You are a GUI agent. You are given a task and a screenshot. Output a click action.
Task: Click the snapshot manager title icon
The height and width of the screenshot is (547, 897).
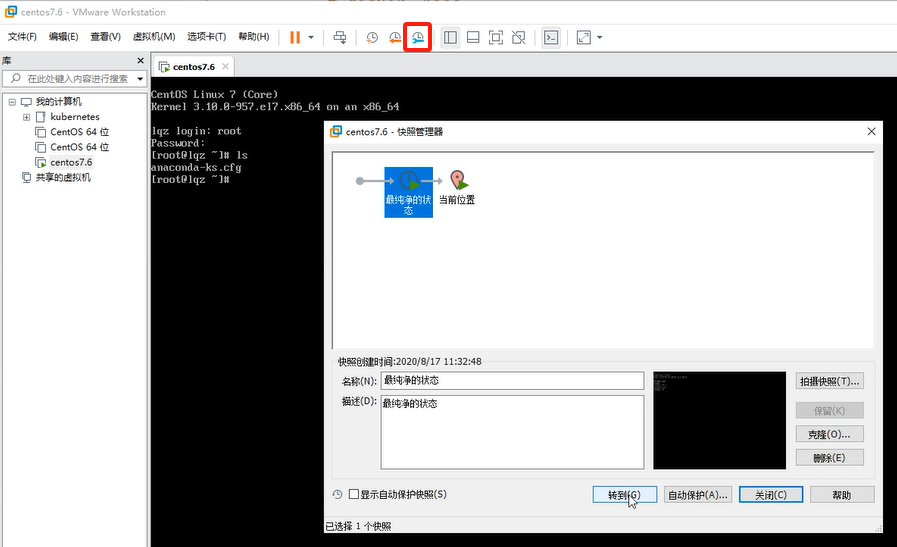[336, 132]
